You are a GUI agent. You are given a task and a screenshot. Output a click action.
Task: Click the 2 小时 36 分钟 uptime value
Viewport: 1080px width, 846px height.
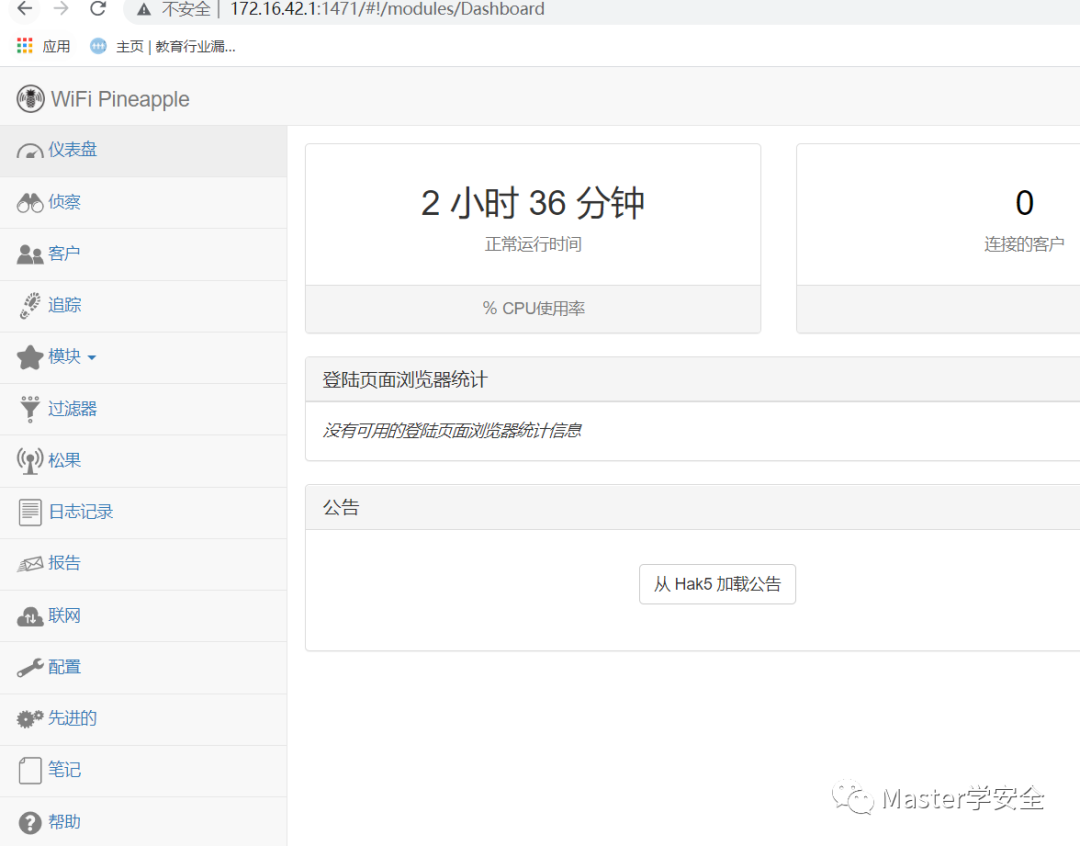(x=532, y=203)
